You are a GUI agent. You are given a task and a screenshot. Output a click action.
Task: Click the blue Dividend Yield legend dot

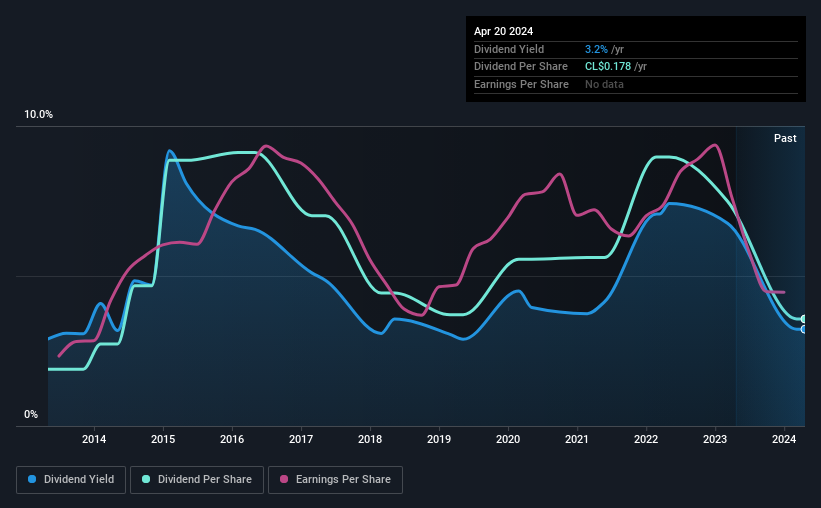click(32, 479)
